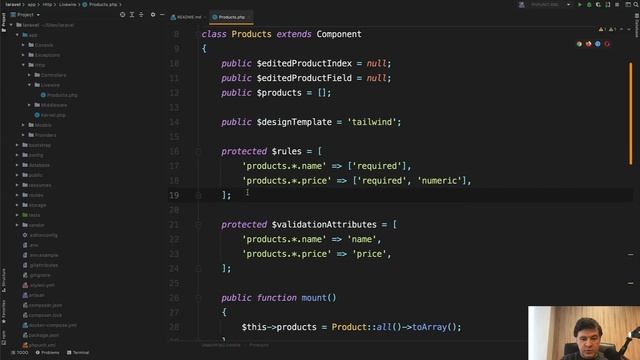Click line number 19 in the gutter
640x360 pixels.
[x=174, y=196]
